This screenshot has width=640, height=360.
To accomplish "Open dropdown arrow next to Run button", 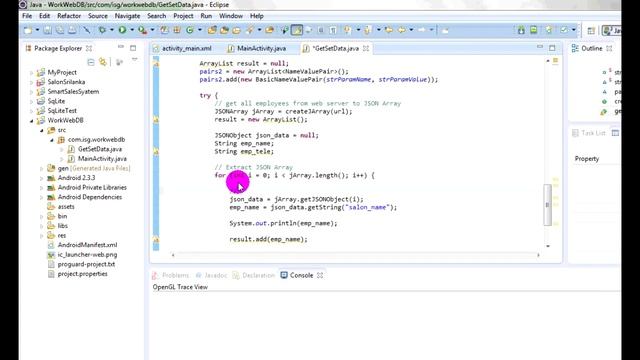I will (131, 30).
